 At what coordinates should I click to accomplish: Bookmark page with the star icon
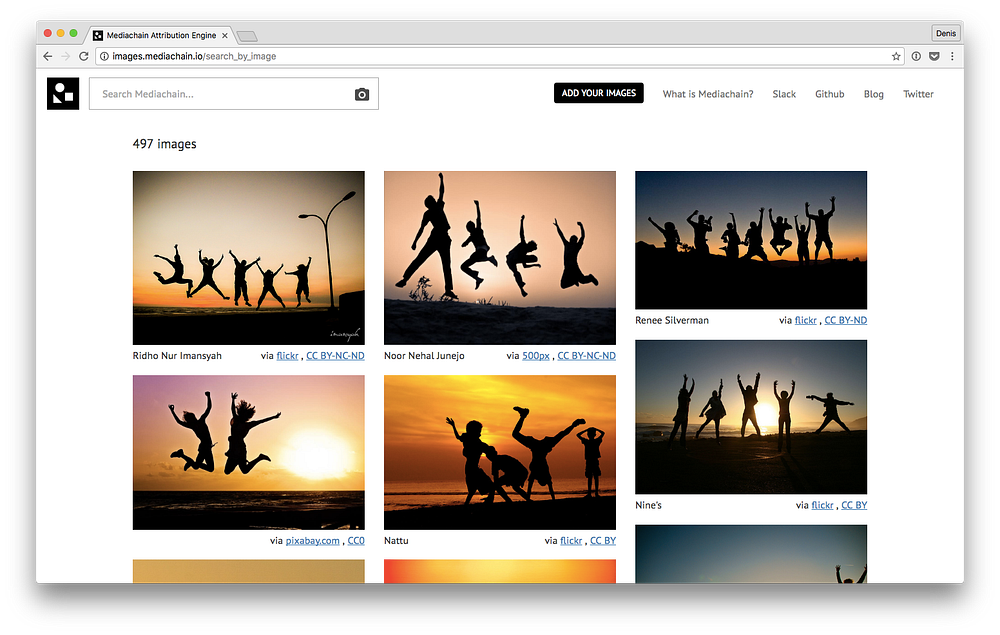tap(896, 56)
